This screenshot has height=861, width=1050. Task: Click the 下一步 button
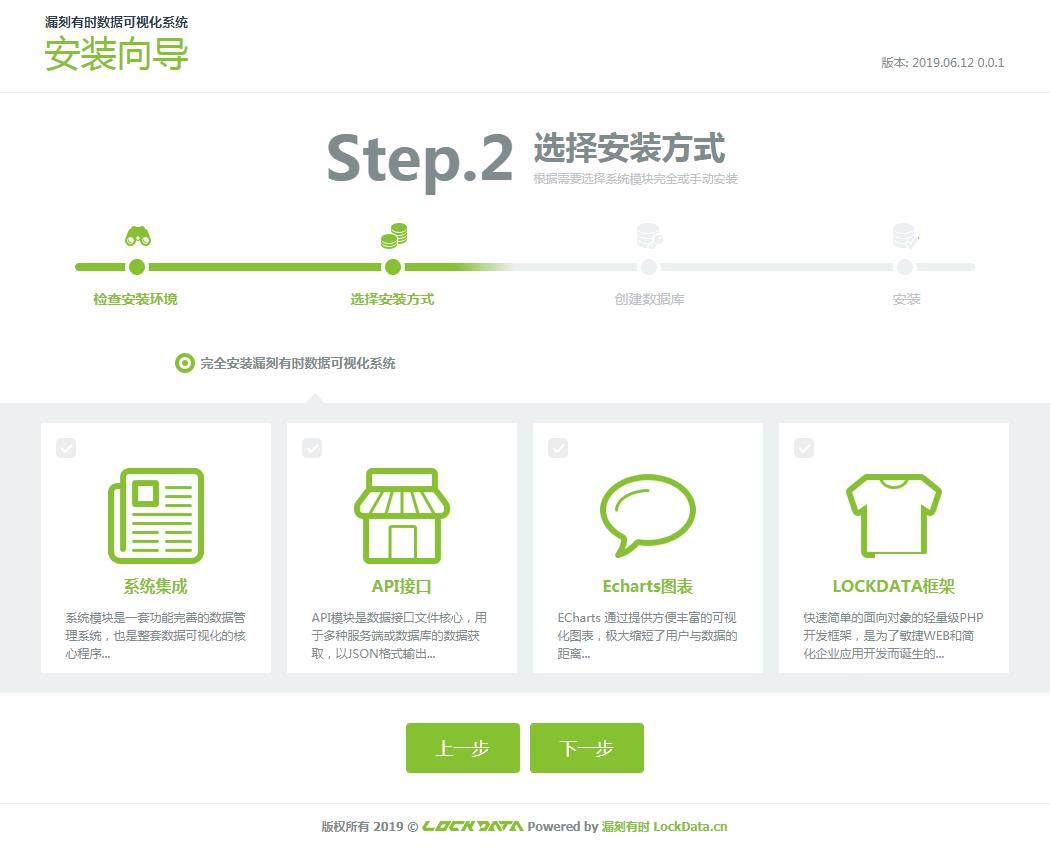pyautogui.click(x=587, y=748)
